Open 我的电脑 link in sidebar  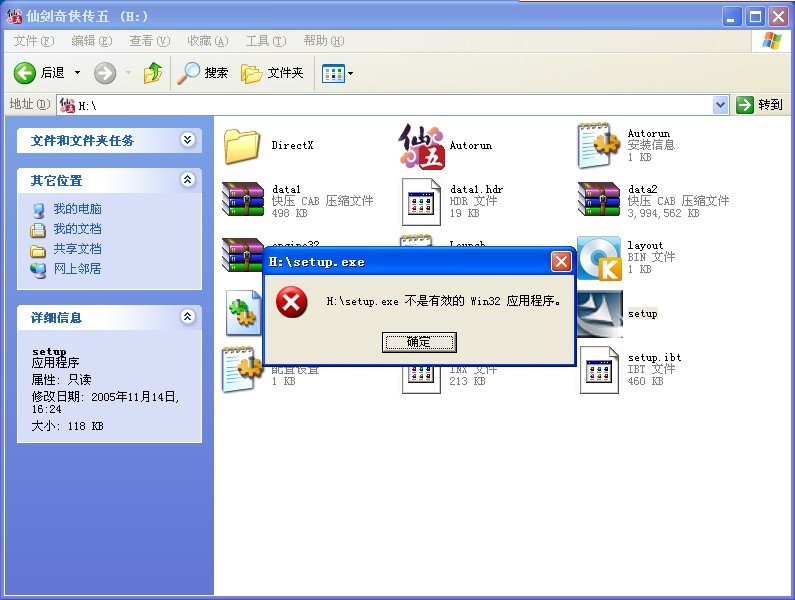point(78,208)
